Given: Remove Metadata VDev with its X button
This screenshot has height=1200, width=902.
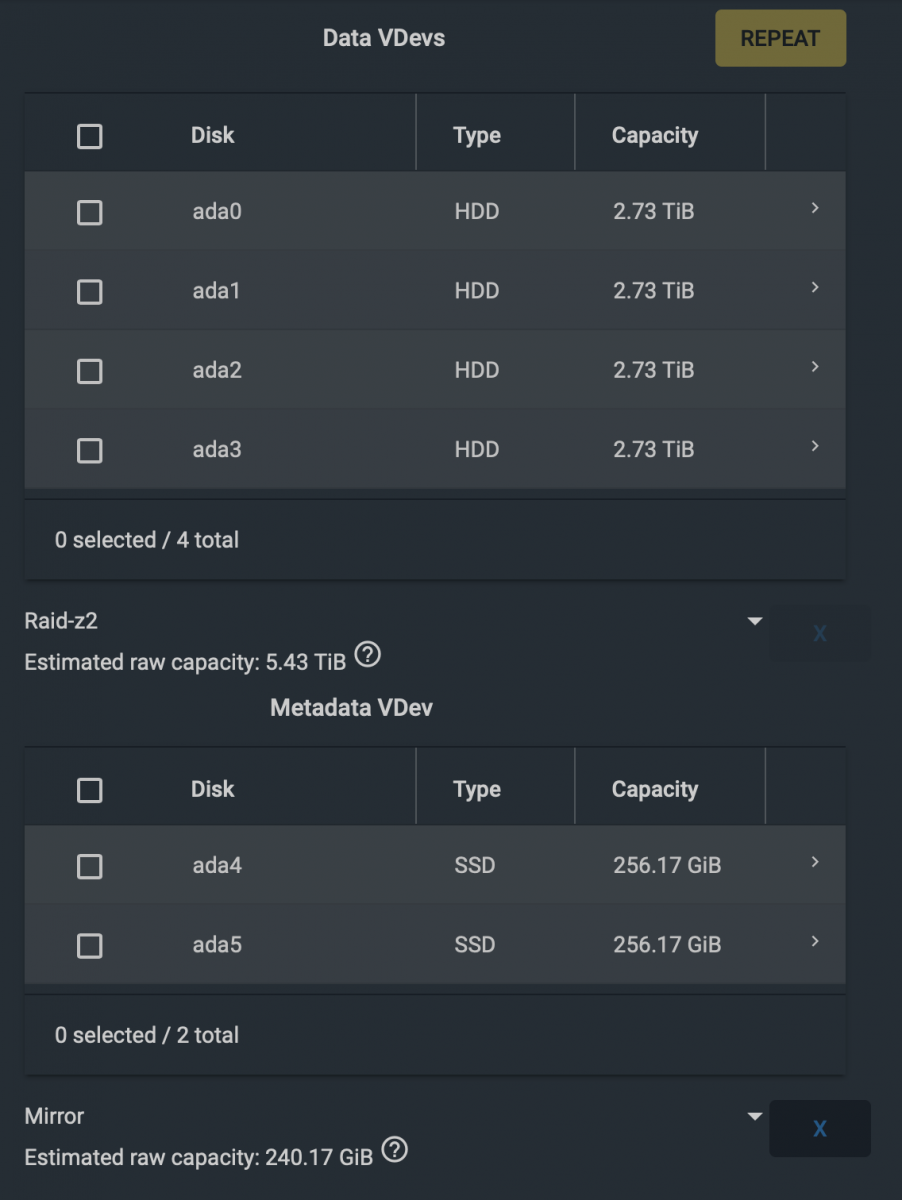Looking at the screenshot, I should pyautogui.click(x=819, y=1128).
